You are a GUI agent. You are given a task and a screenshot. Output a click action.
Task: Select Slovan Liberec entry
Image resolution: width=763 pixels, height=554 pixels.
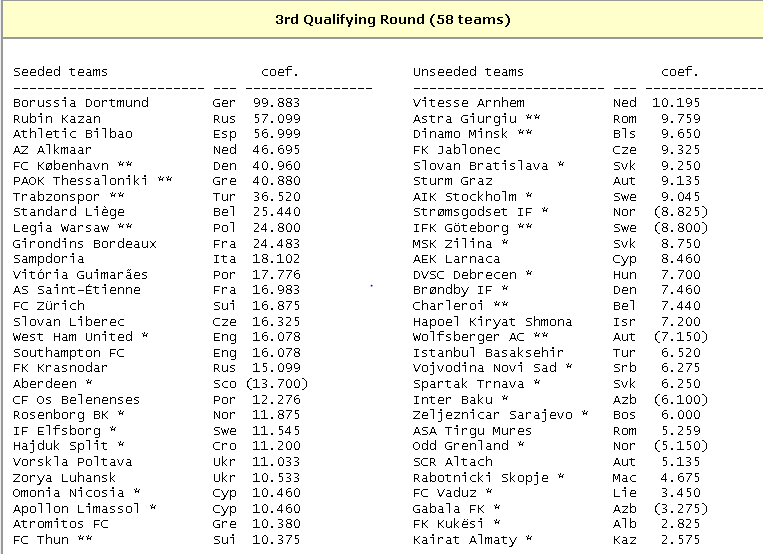click(69, 322)
